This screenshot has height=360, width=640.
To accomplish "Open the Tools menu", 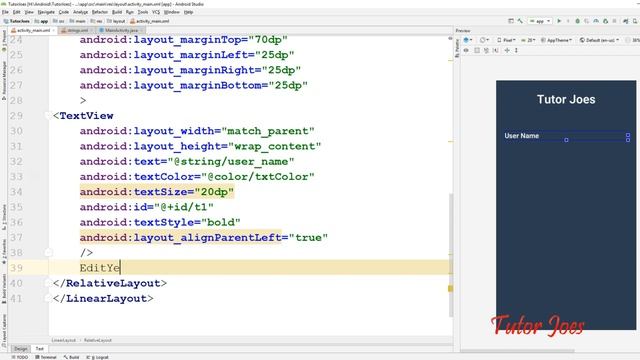I will click(142, 12).
